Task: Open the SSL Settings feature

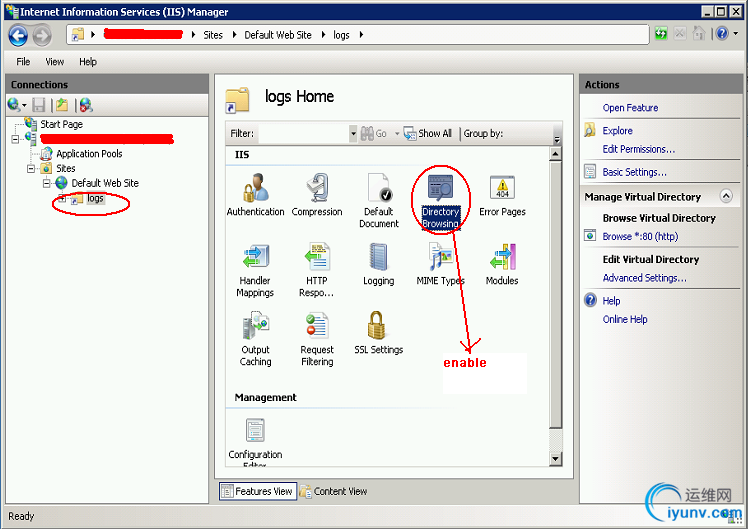Action: (379, 333)
